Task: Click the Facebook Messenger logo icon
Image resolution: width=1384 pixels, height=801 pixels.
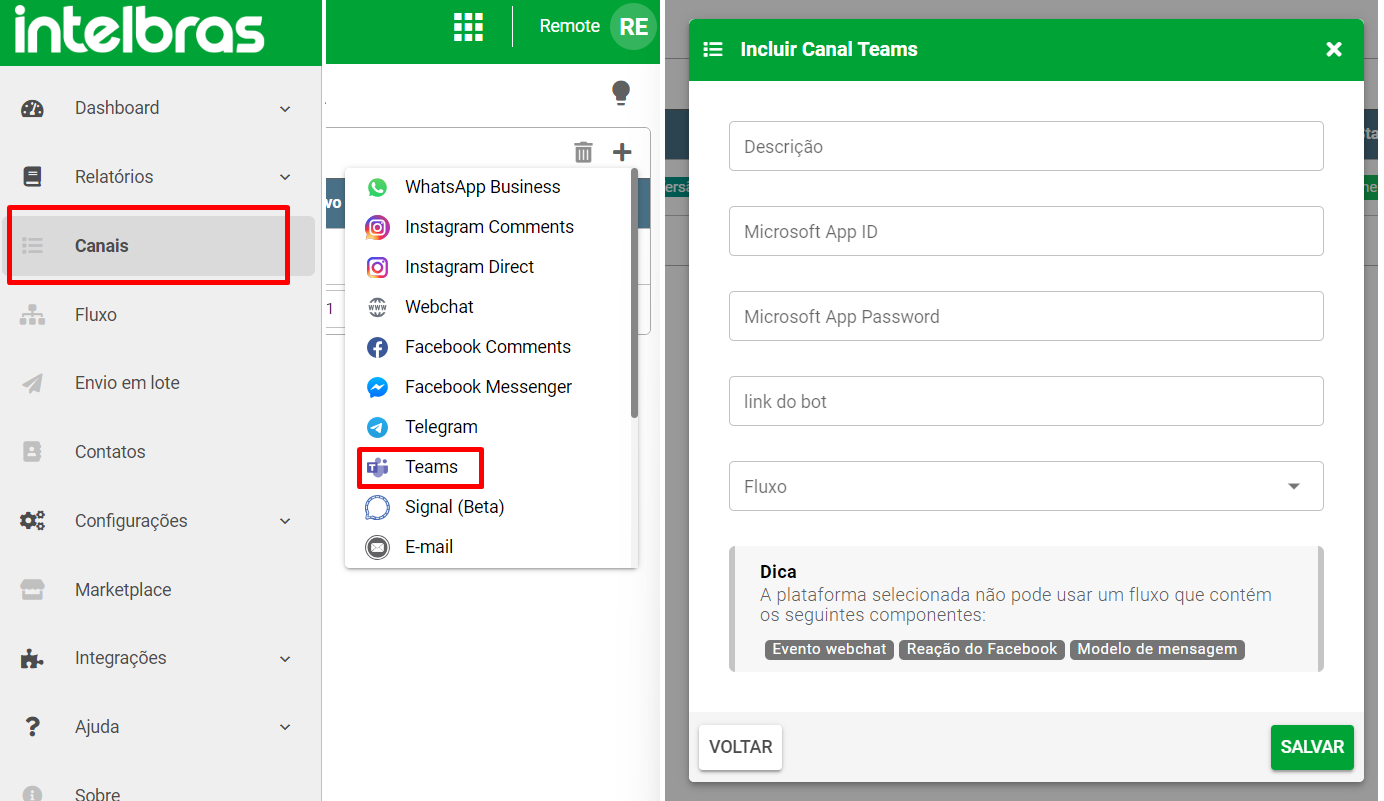Action: click(x=377, y=387)
